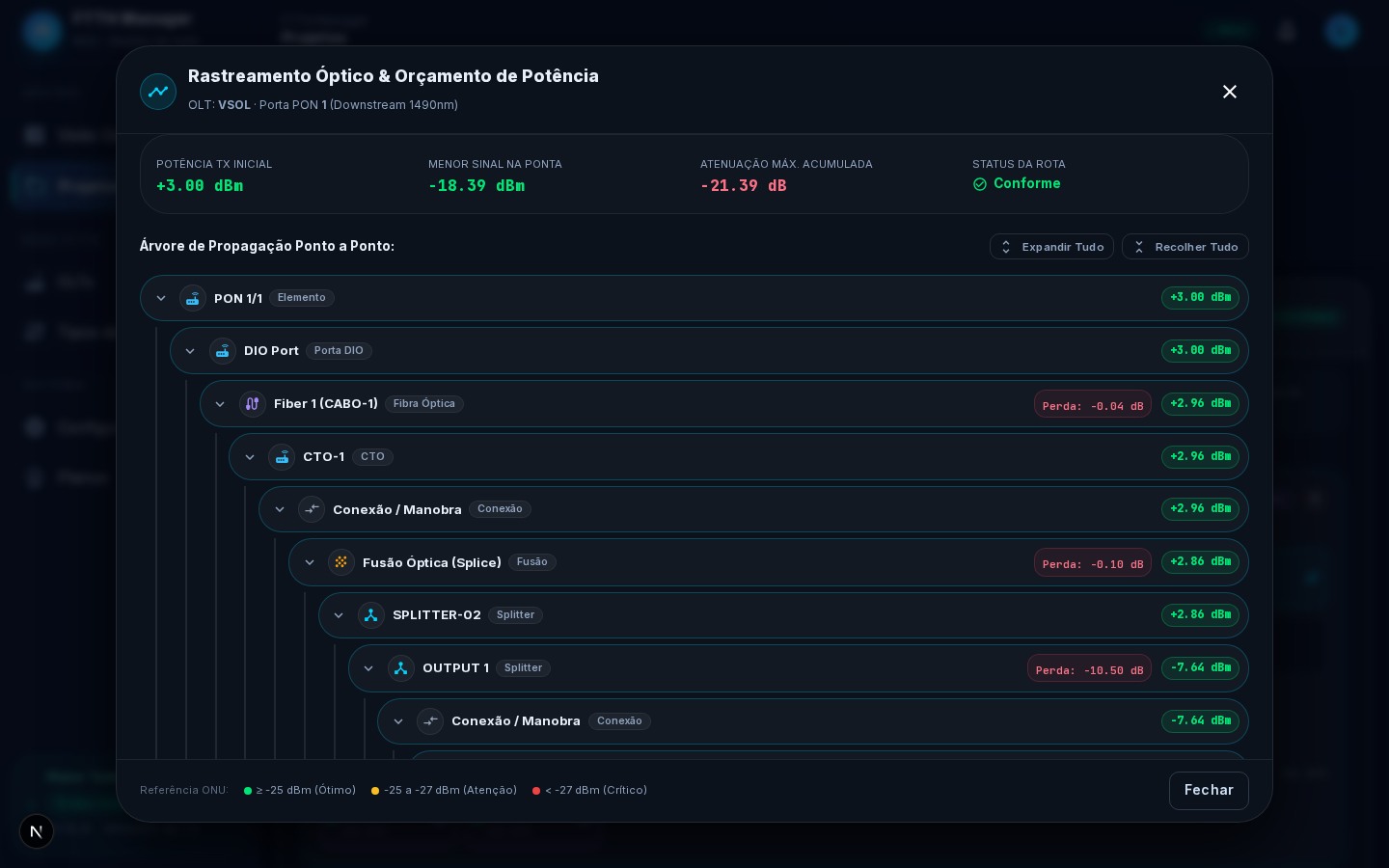Click the -21.39 dB accumulated attenuation value
1389x868 pixels.
[x=744, y=186]
